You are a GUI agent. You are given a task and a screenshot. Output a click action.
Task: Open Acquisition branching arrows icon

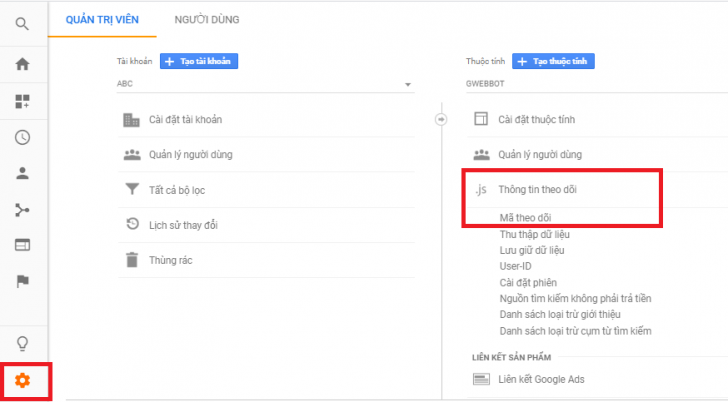click(x=22, y=210)
